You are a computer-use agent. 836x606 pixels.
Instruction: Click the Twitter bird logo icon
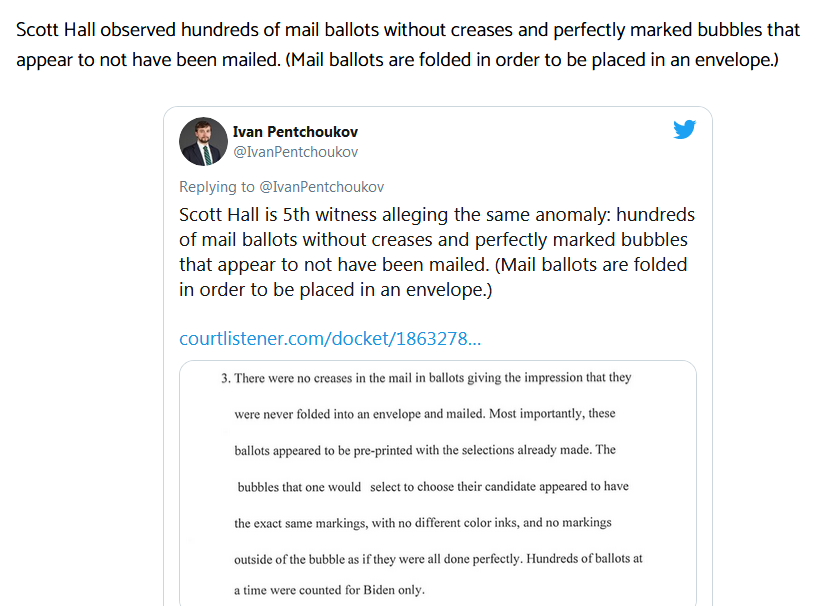(684, 129)
